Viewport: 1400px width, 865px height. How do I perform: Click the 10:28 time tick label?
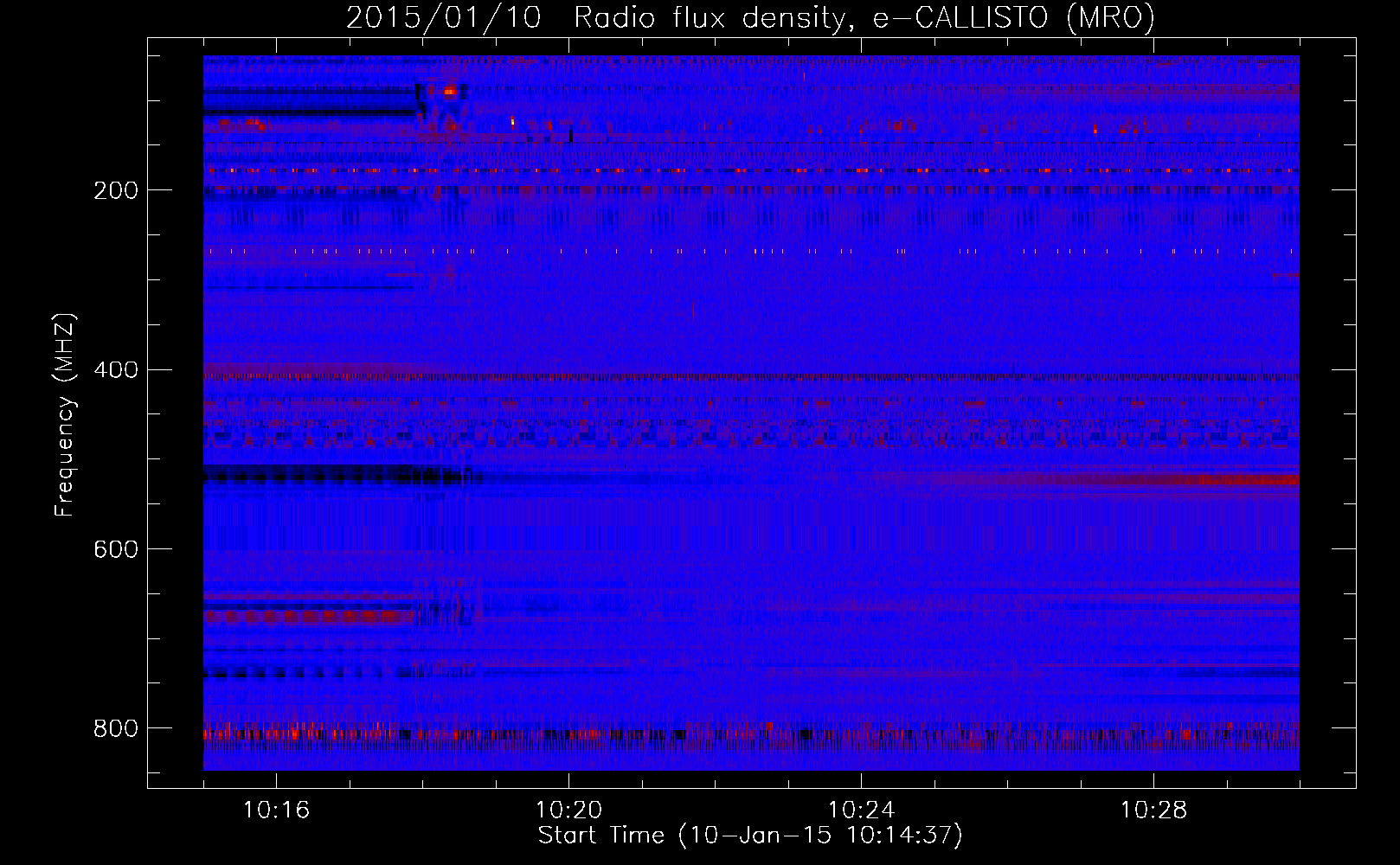point(1154,811)
